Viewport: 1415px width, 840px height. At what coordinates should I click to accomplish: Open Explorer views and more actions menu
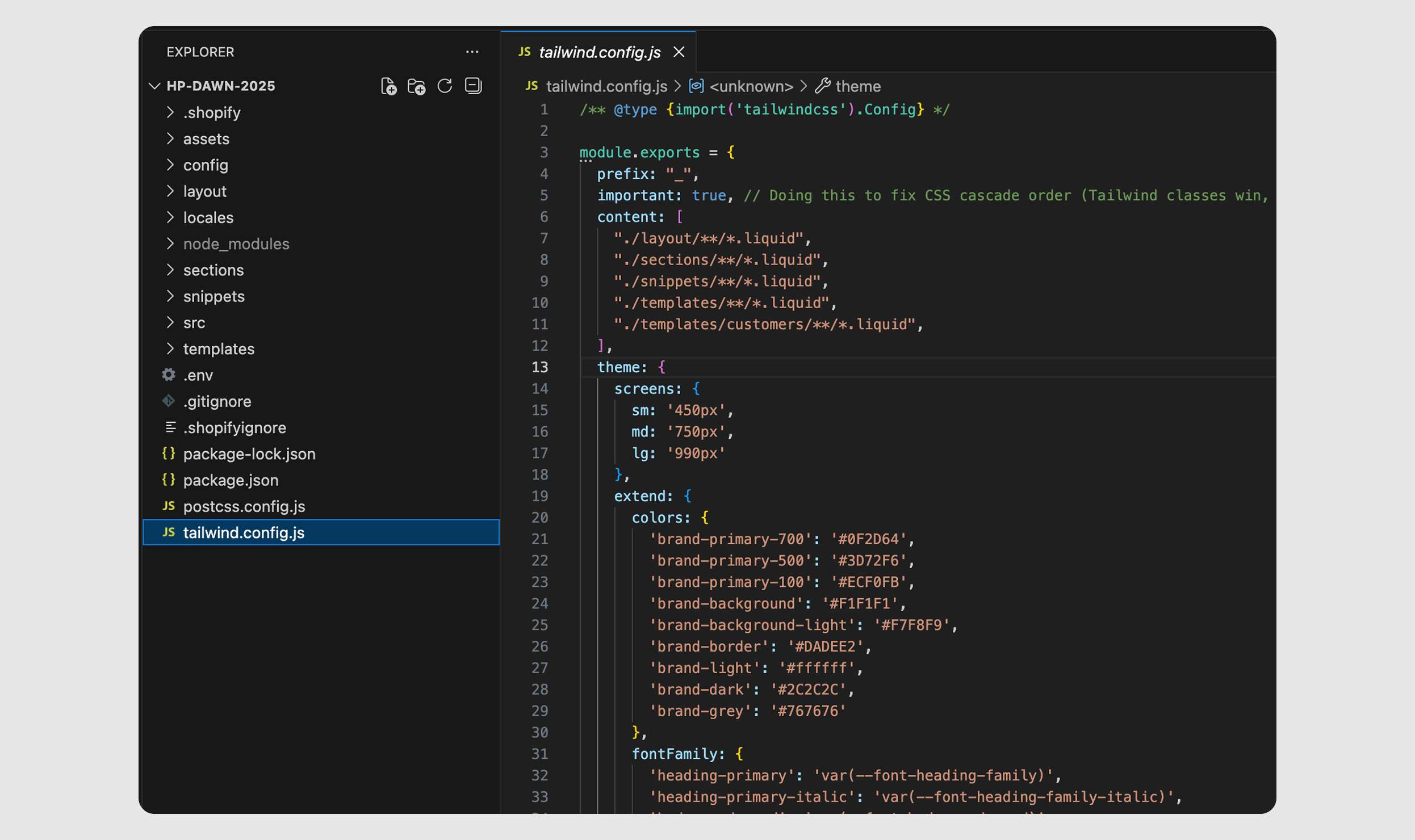[x=472, y=52]
